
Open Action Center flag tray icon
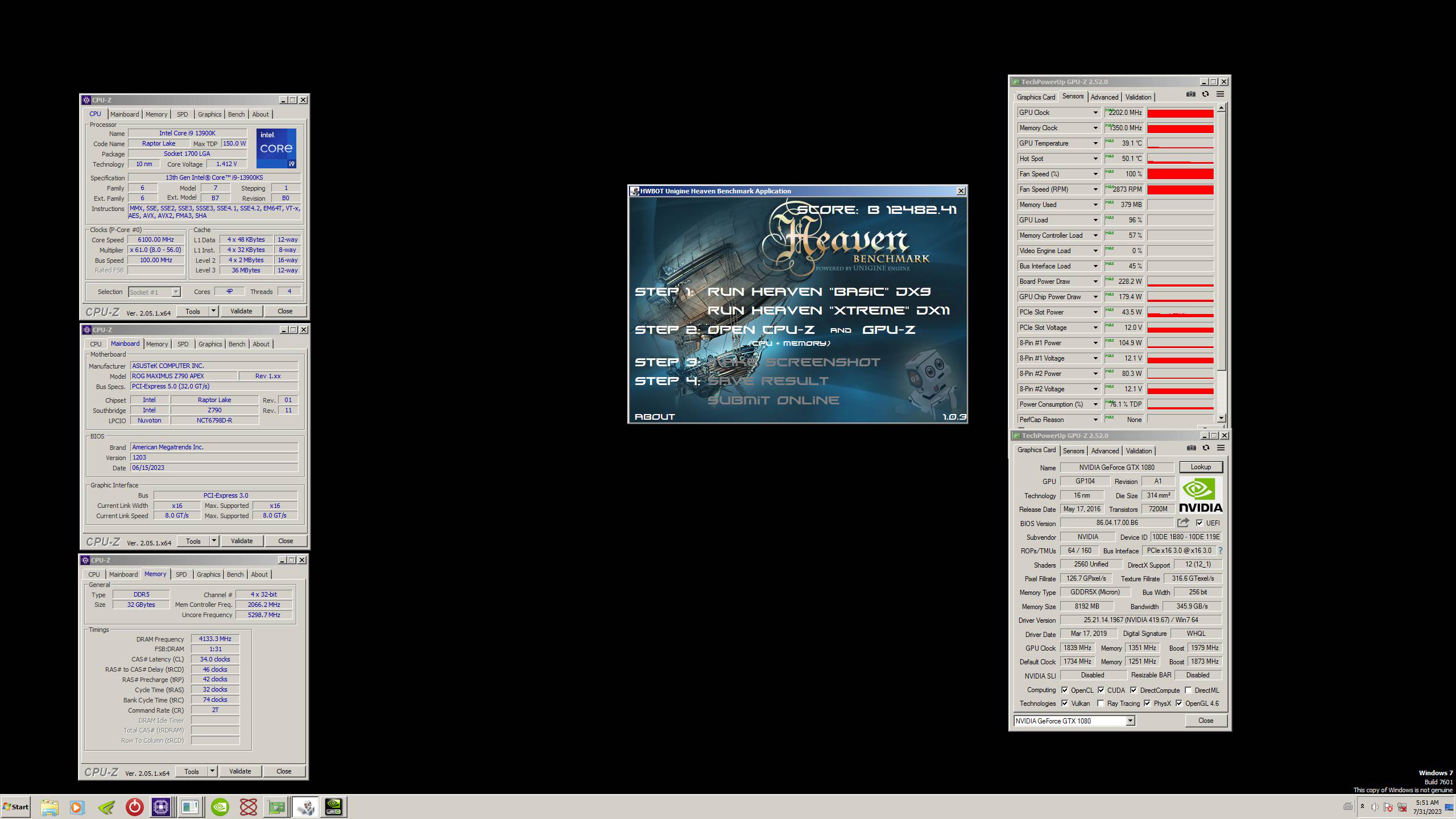[1388, 806]
